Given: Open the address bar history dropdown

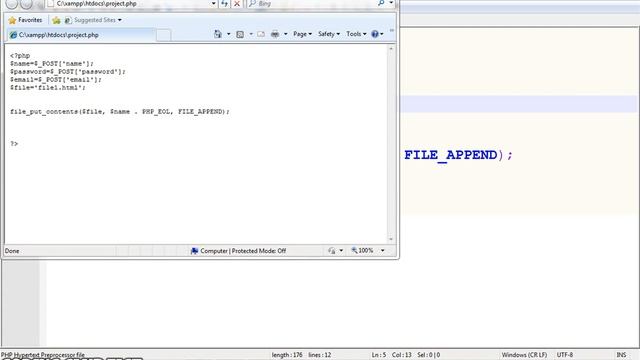Looking at the screenshot, I should click(x=213, y=4).
